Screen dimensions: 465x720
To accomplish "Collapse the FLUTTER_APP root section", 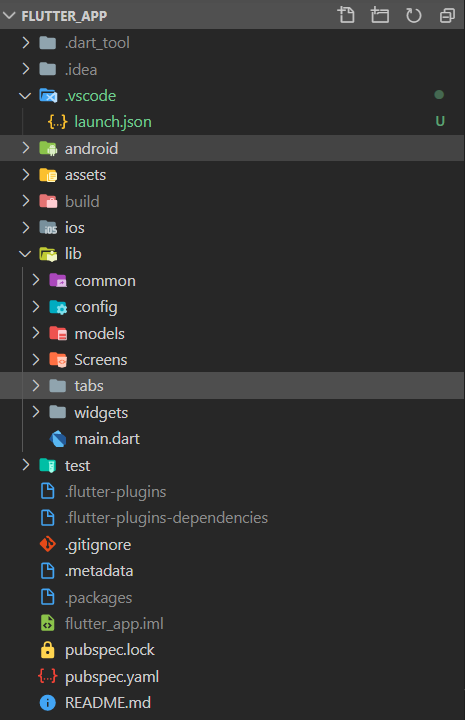I will click(9, 16).
